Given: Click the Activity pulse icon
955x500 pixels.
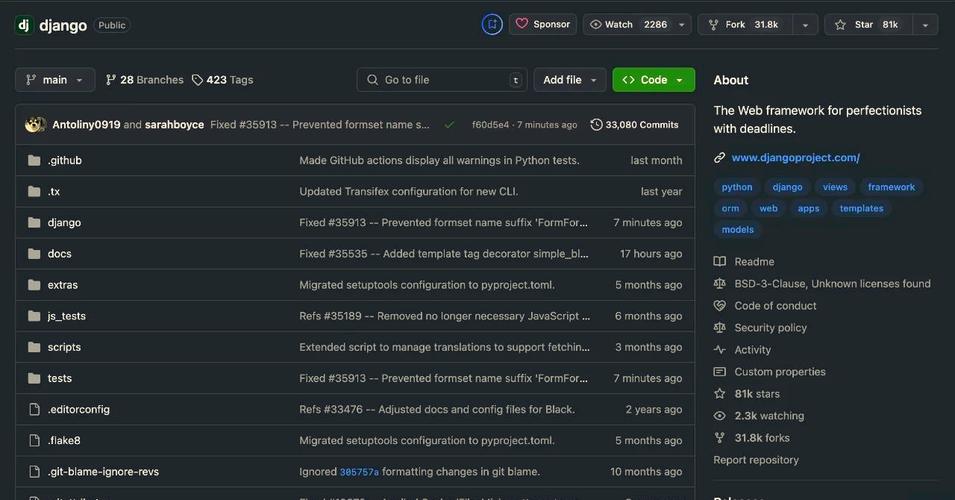Looking at the screenshot, I should tap(719, 350).
